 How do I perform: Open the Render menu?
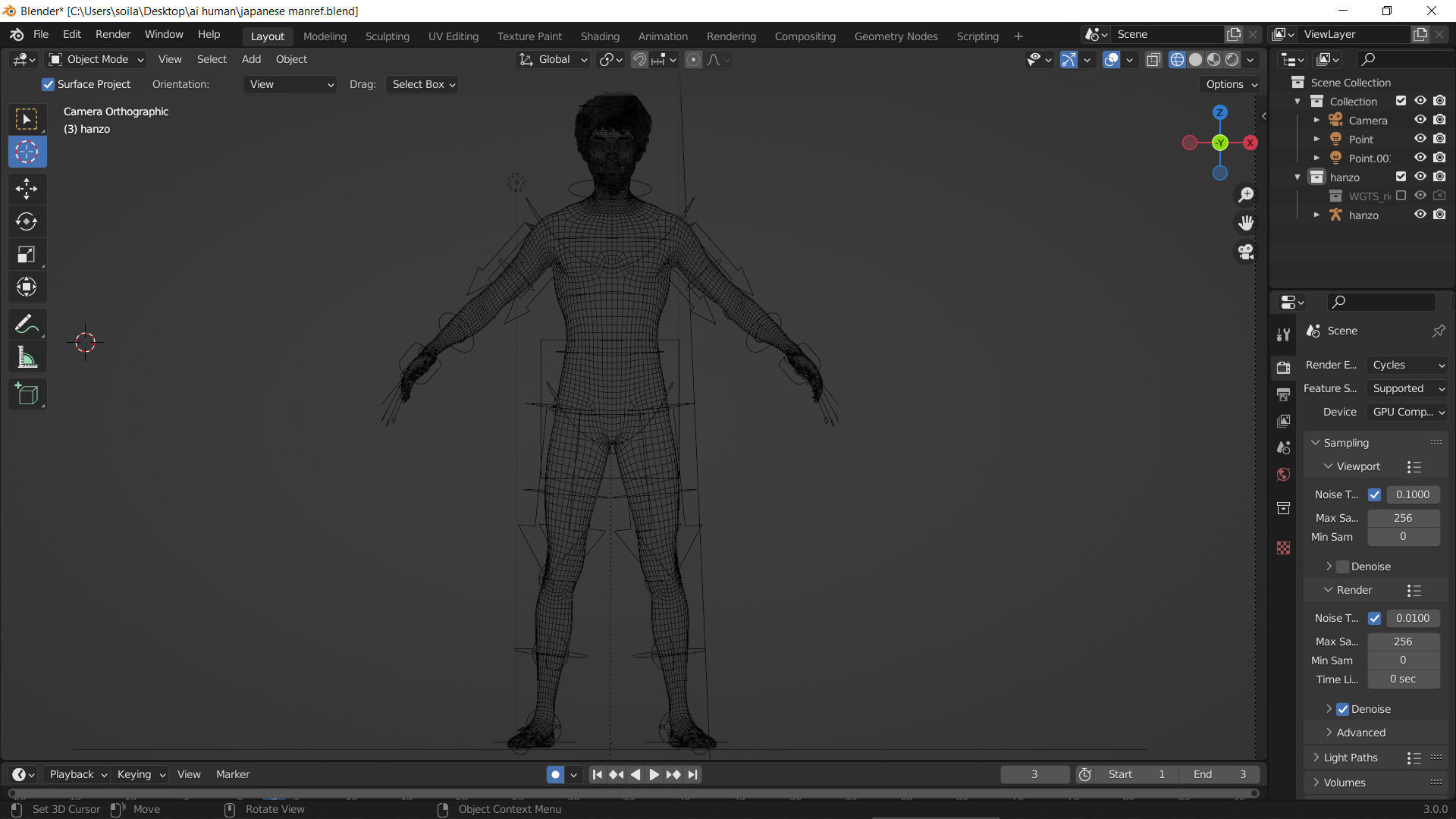113,35
